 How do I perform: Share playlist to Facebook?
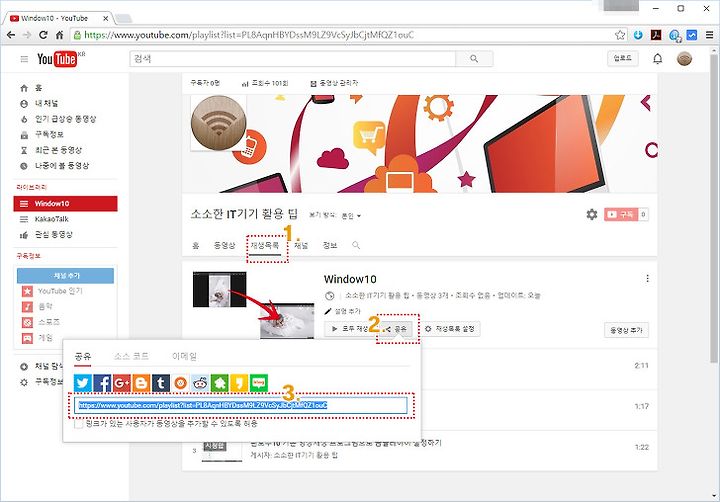click(x=102, y=383)
